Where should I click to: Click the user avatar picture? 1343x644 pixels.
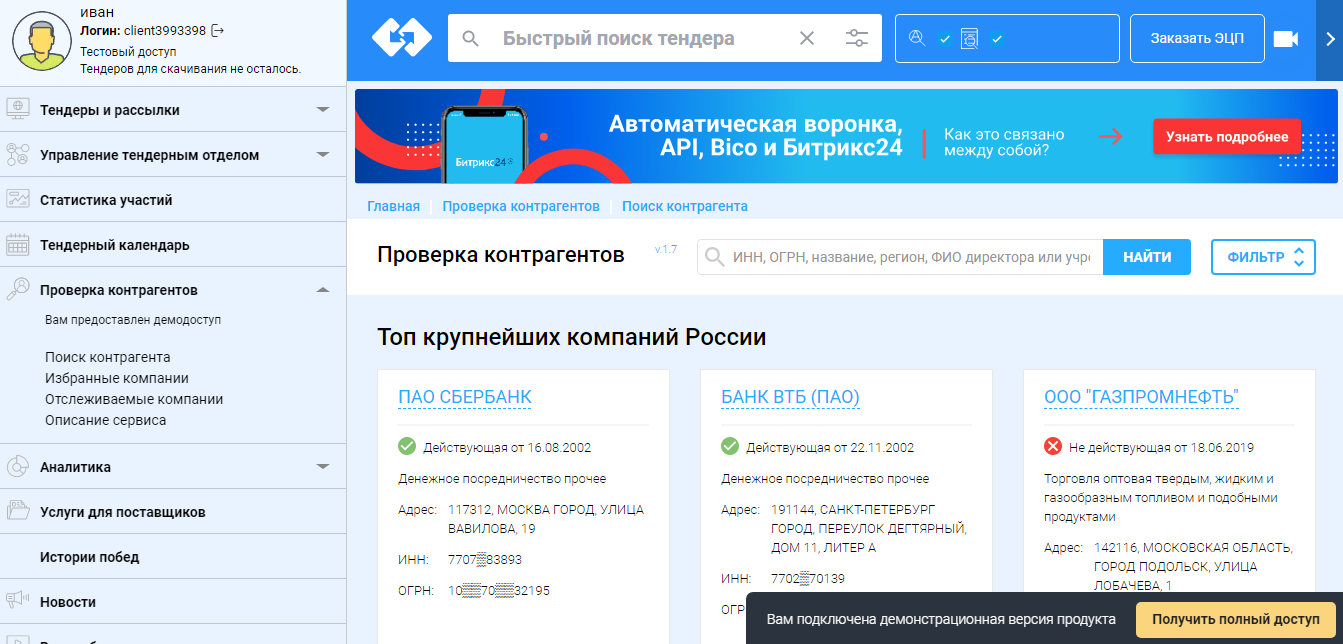tap(40, 41)
